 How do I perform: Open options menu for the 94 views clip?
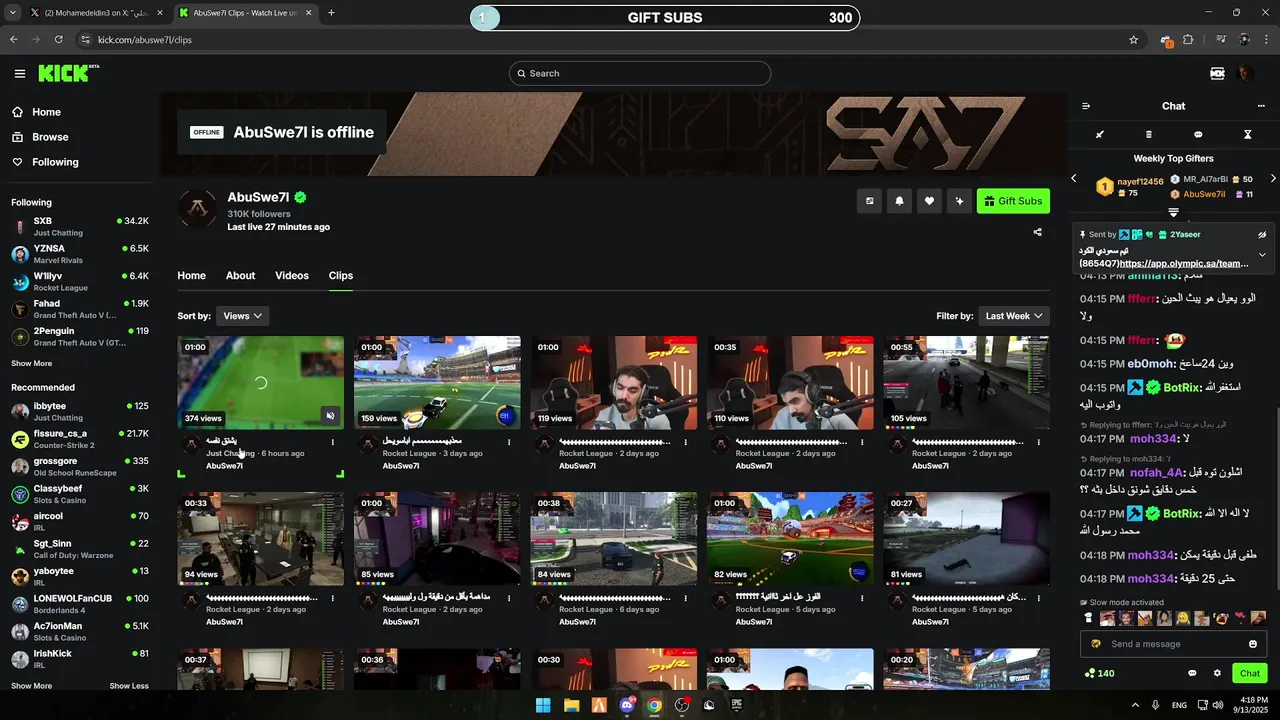[x=333, y=598]
